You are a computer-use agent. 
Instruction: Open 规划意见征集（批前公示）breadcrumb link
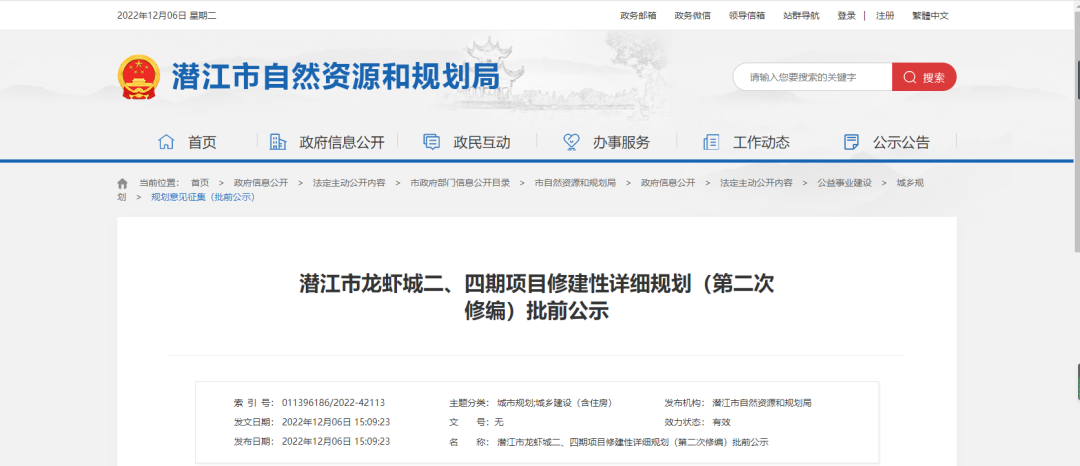pos(203,197)
